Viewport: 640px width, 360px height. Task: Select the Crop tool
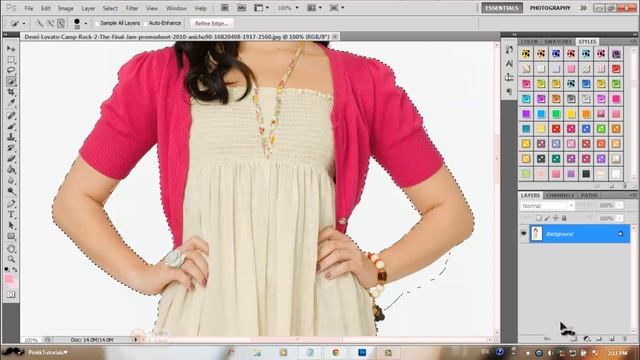pyautogui.click(x=11, y=92)
